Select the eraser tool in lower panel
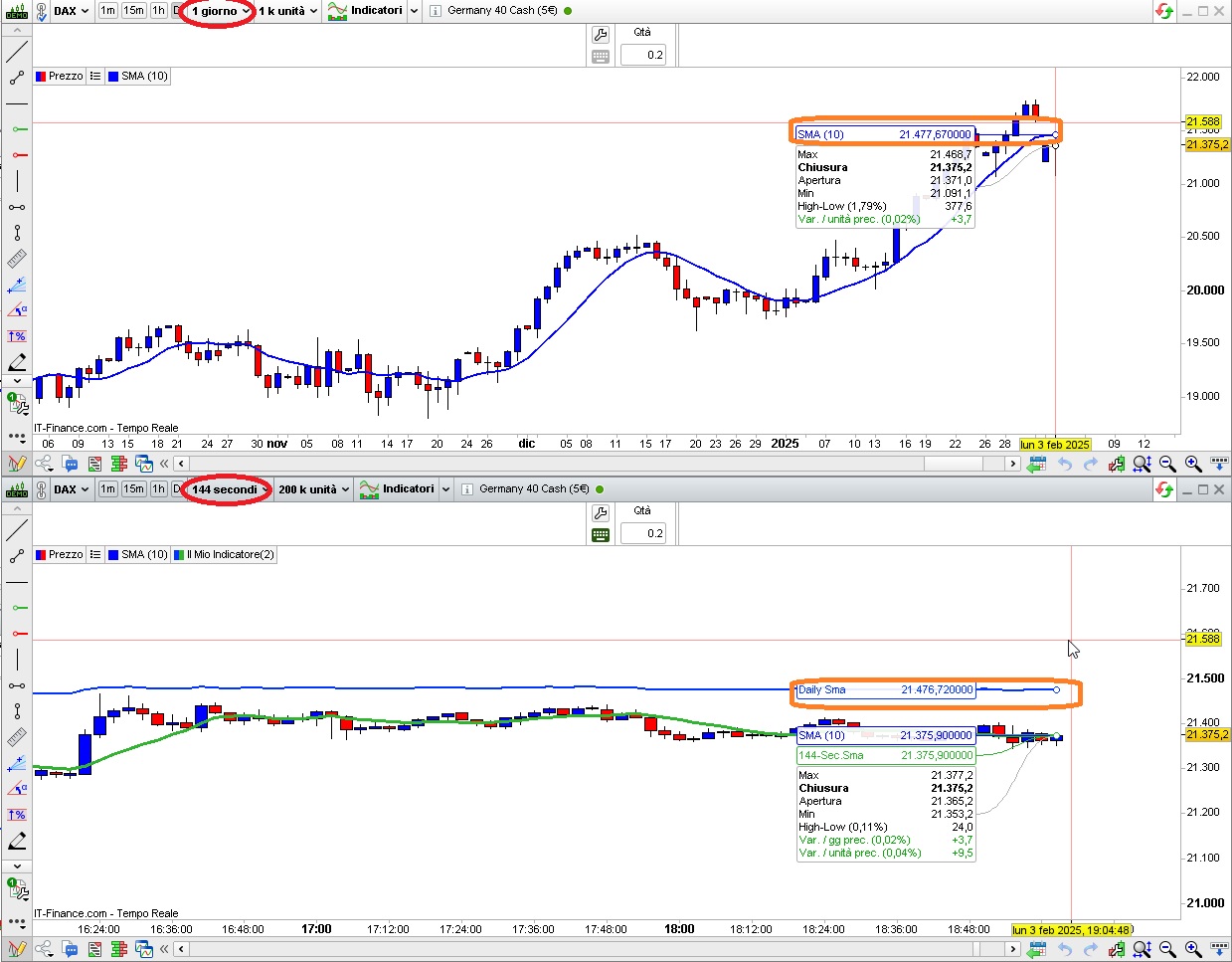The image size is (1232, 962). click(17, 841)
